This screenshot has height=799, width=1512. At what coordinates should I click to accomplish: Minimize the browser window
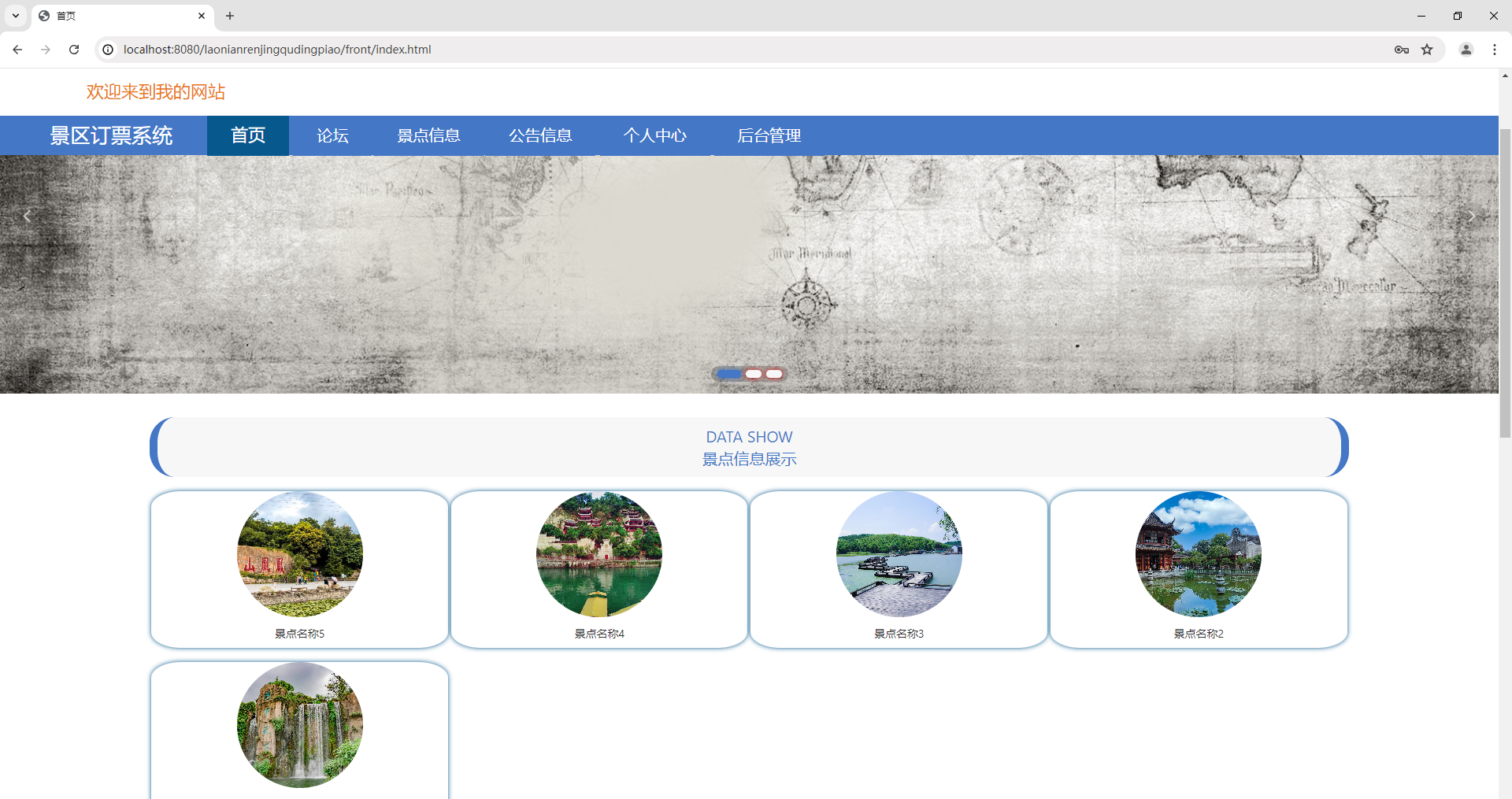tap(1421, 16)
